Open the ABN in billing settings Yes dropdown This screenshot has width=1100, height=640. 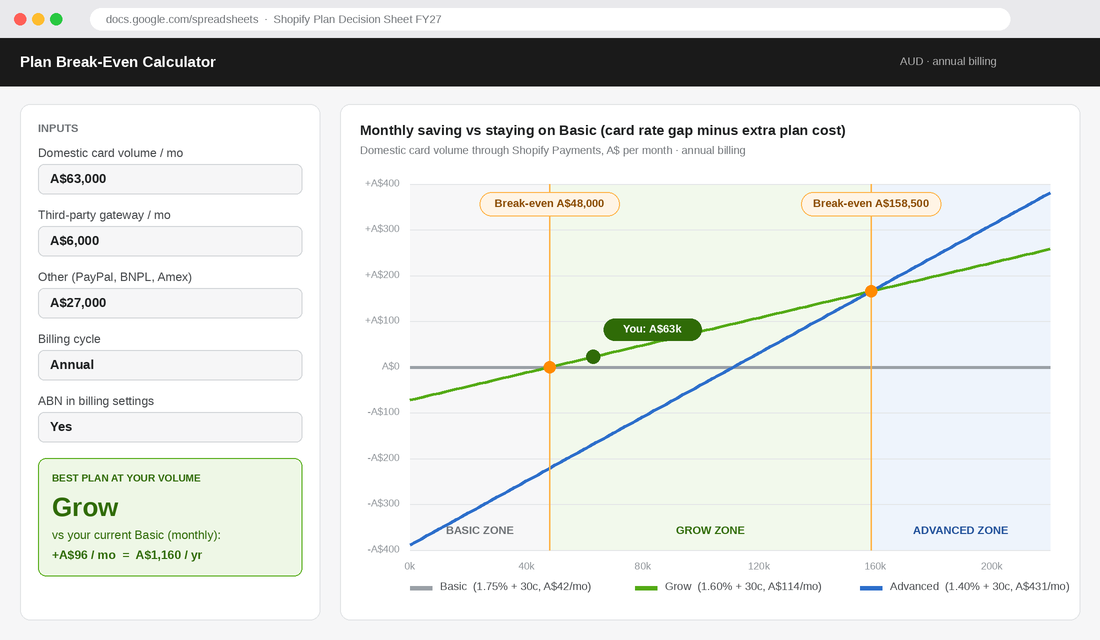170,427
